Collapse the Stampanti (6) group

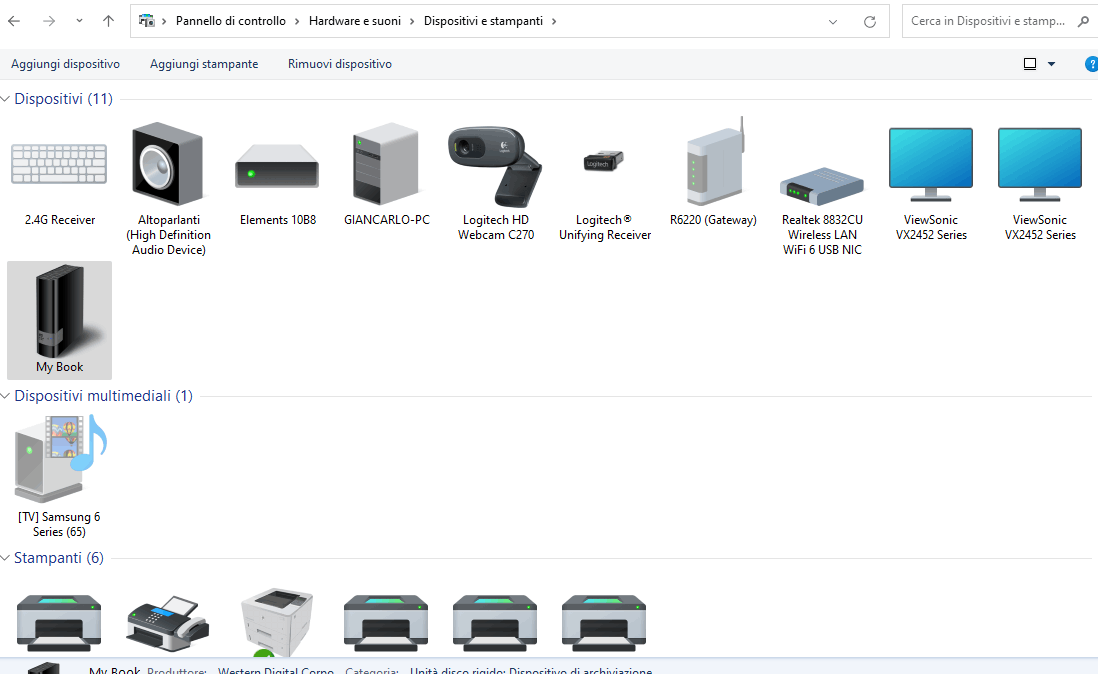pos(6,558)
